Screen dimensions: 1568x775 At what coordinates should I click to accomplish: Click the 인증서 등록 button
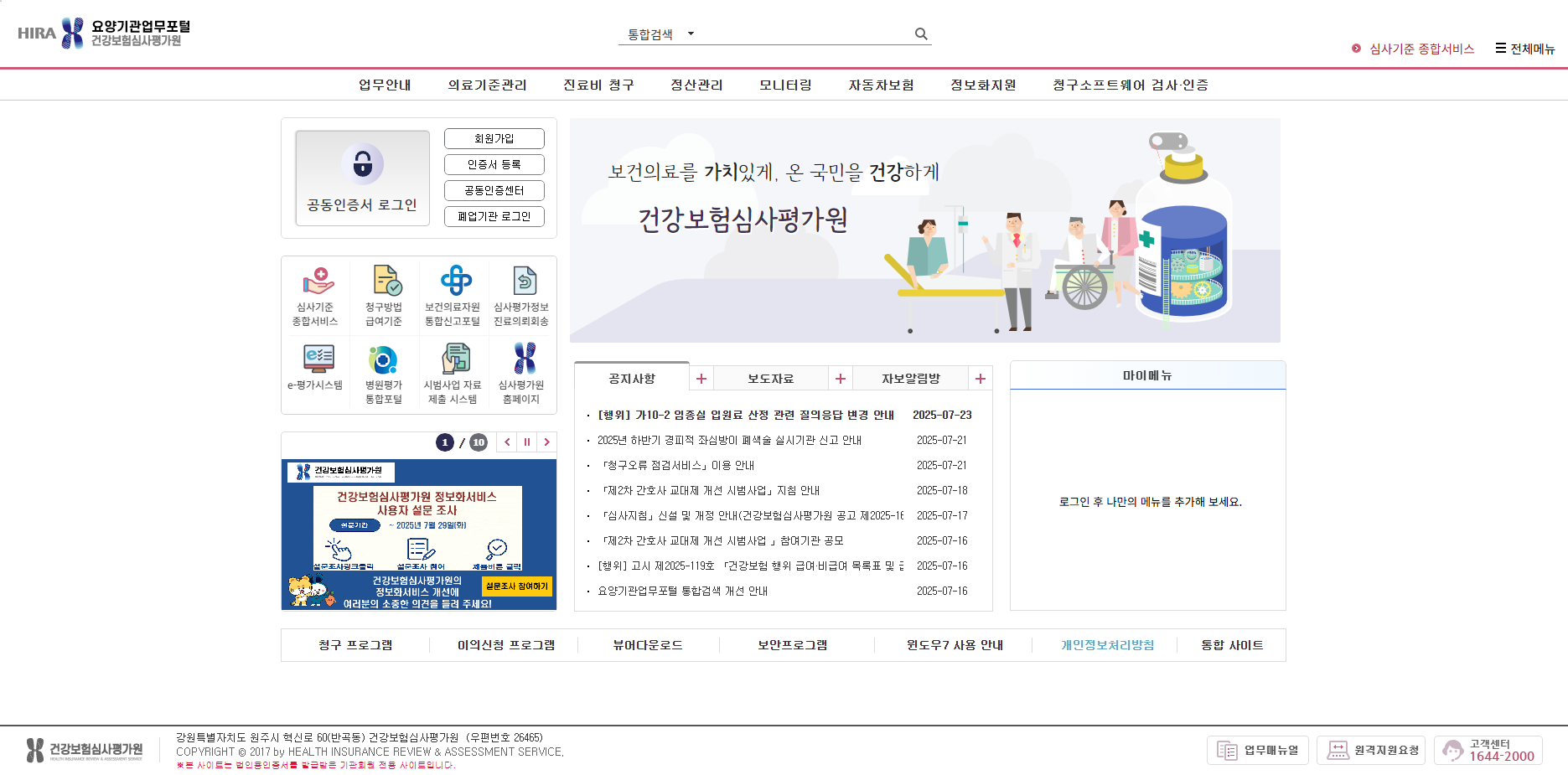[494, 164]
